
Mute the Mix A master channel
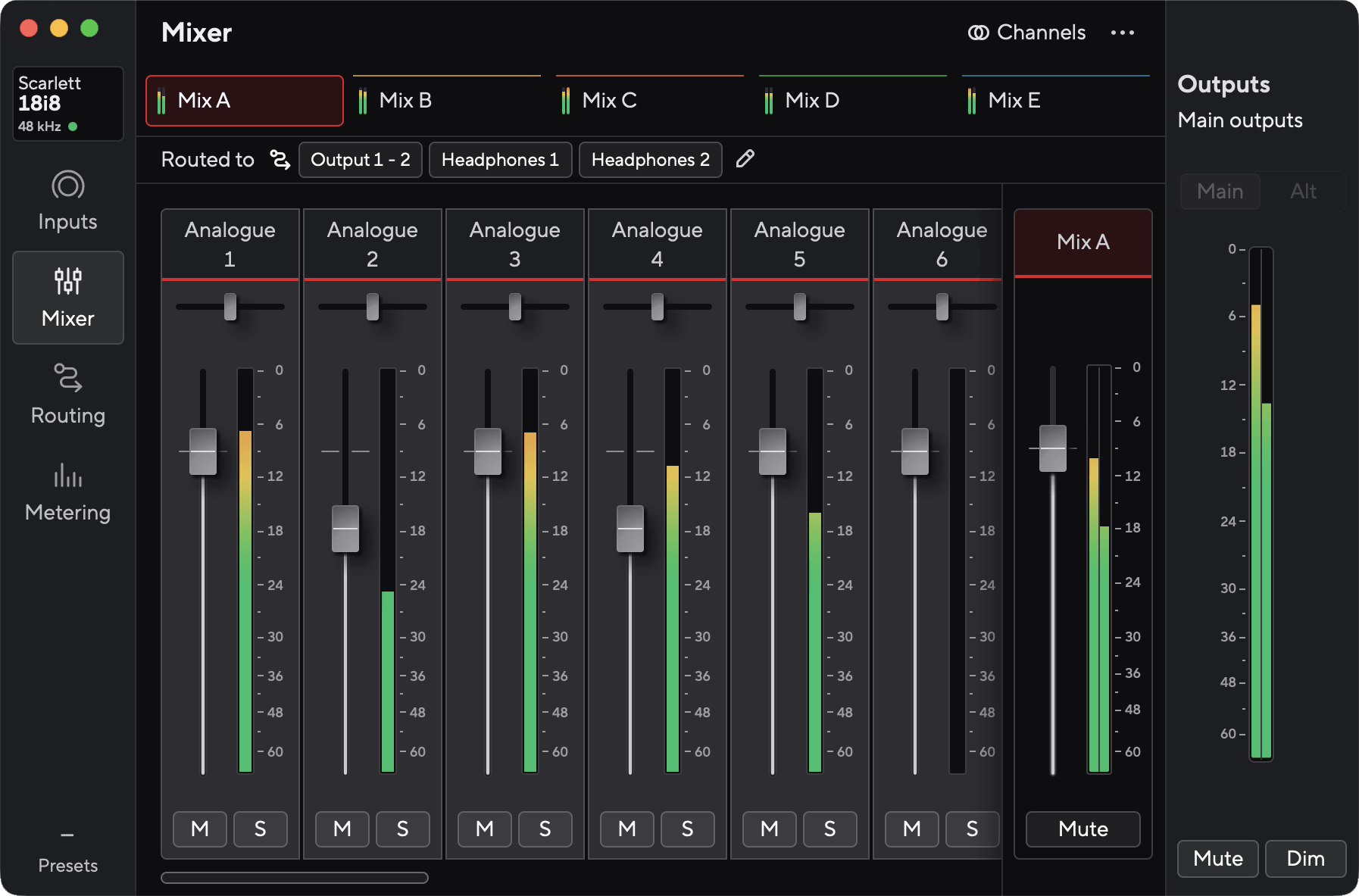(1083, 829)
